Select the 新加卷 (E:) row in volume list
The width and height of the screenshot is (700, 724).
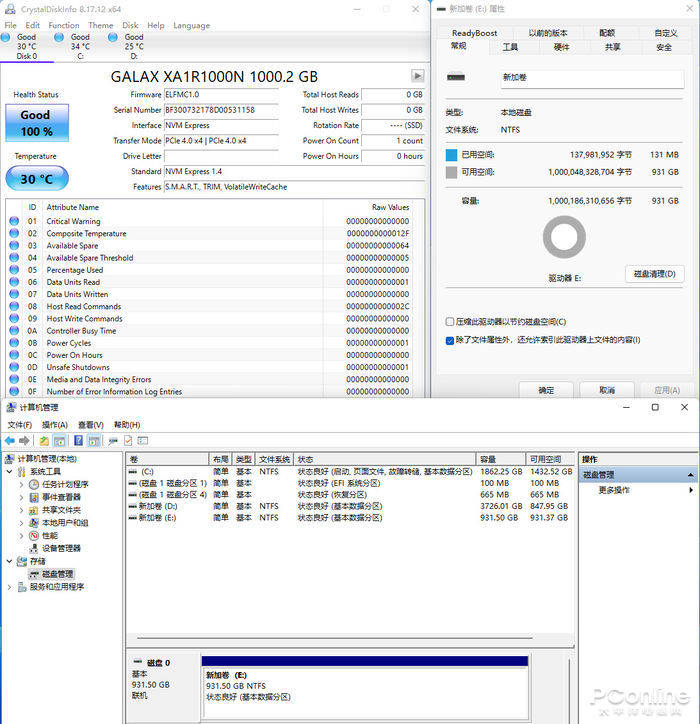[x=350, y=518]
